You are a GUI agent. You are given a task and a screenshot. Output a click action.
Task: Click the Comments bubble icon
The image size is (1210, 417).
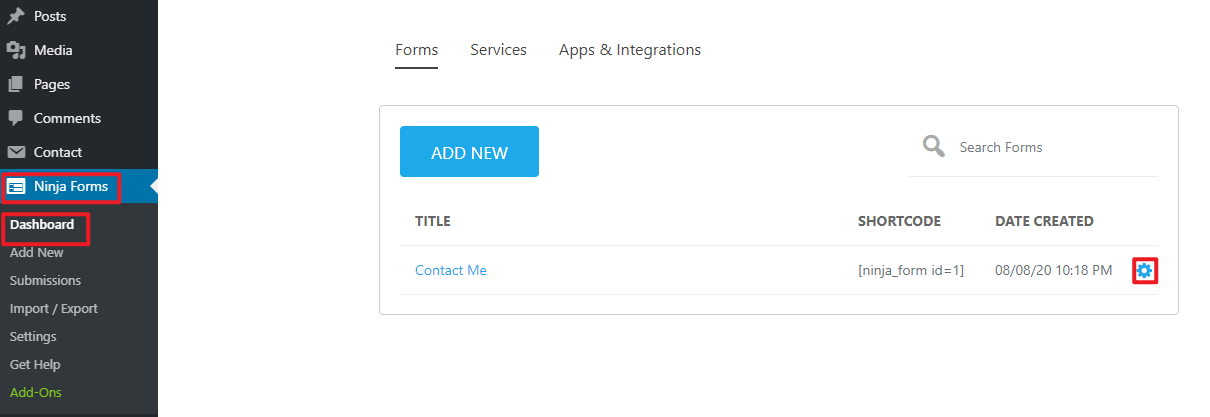[x=16, y=118]
